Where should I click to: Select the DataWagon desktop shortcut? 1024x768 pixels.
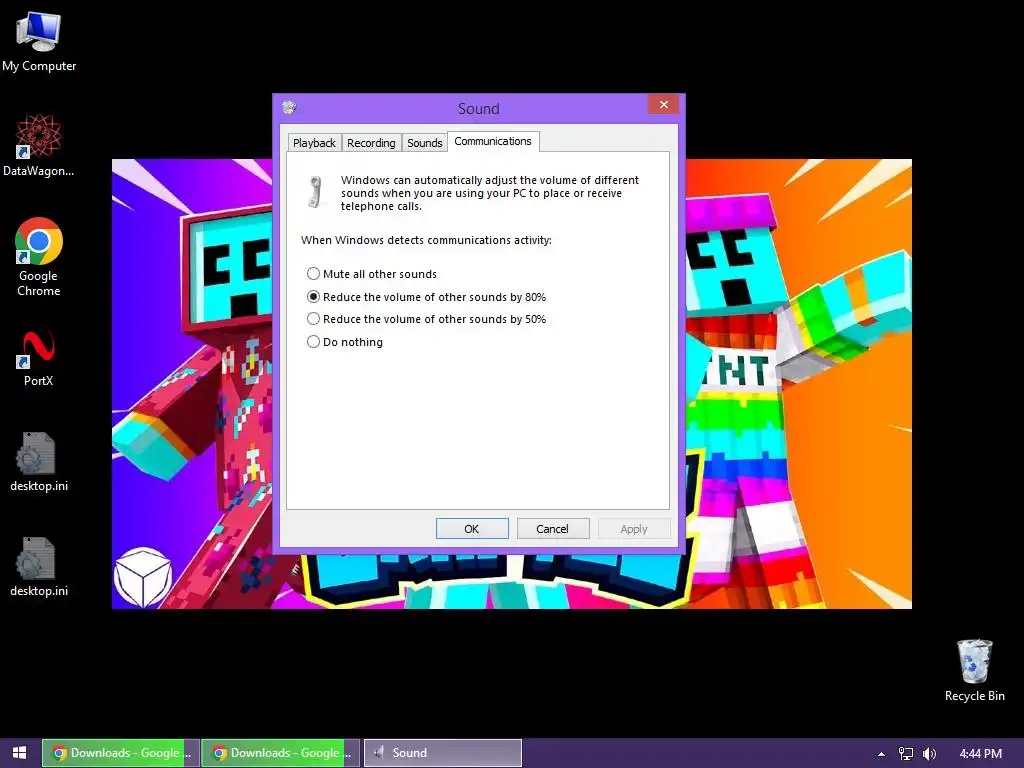tap(39, 145)
